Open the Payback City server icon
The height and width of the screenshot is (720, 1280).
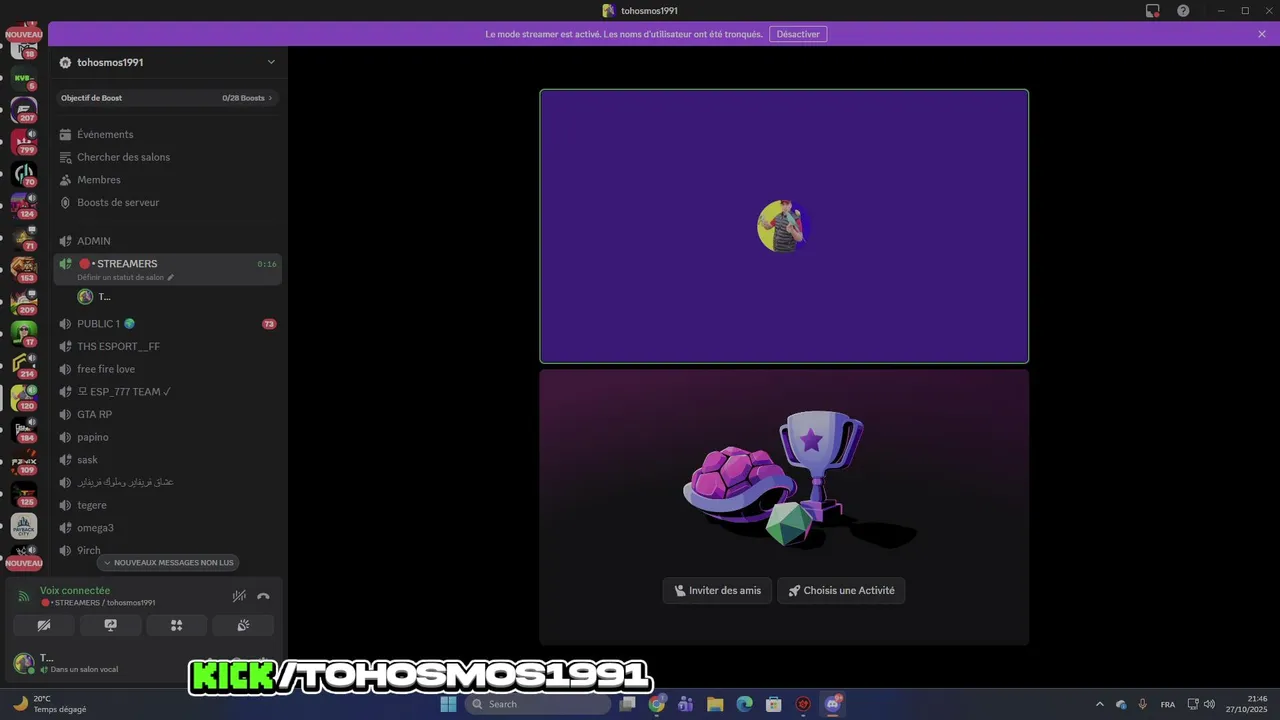(x=24, y=526)
